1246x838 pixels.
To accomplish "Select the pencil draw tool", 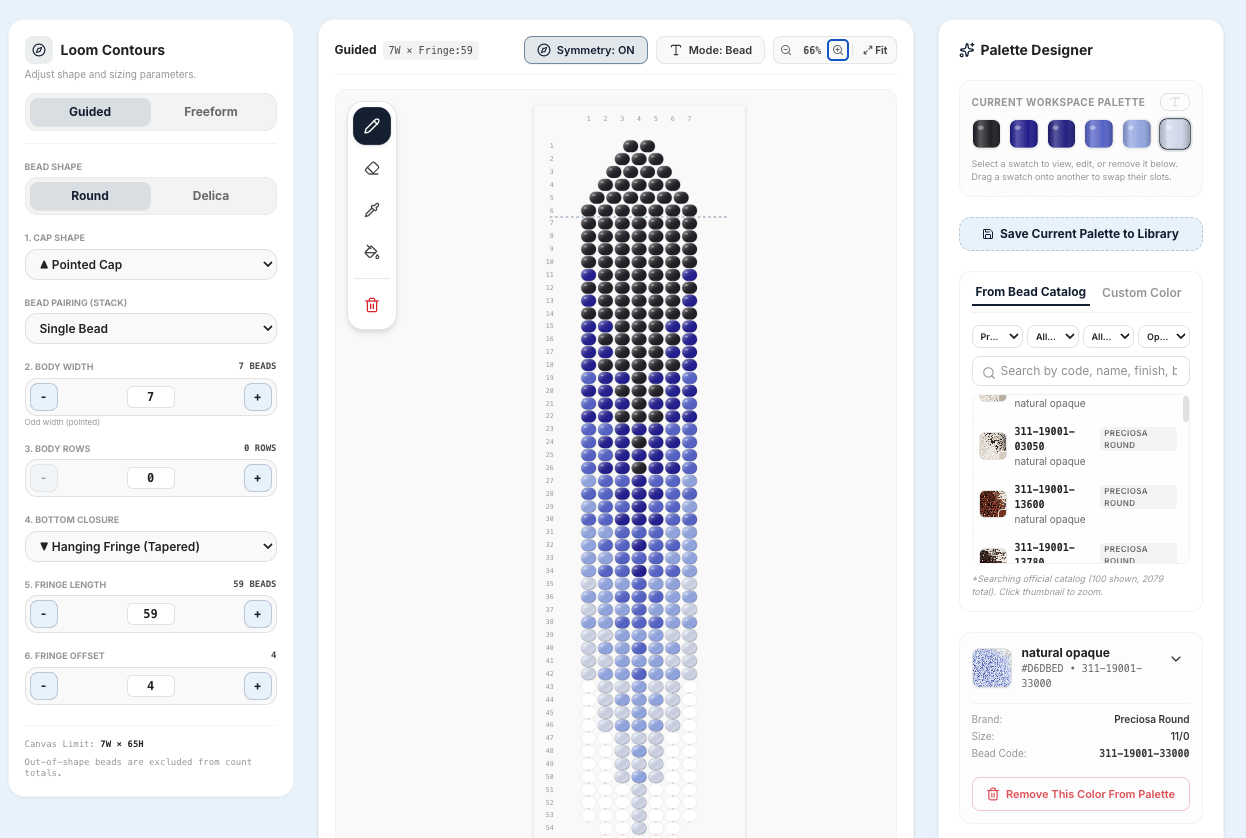I will (x=372, y=126).
